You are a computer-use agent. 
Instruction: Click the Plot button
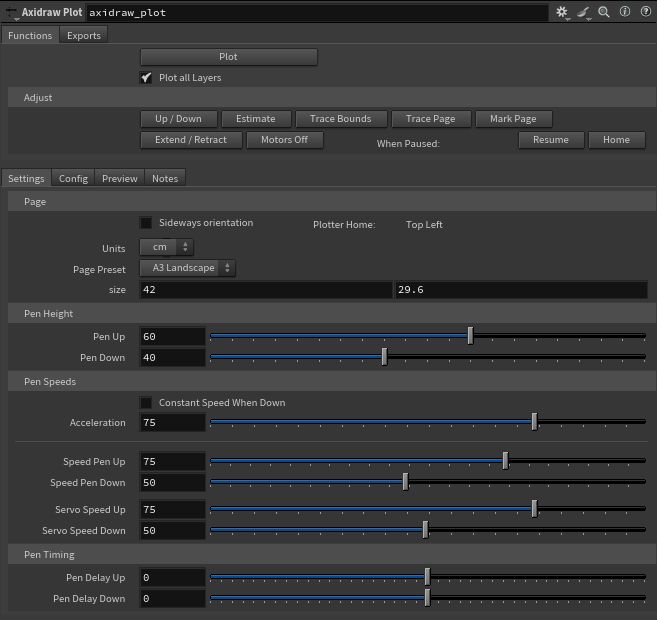coord(229,57)
